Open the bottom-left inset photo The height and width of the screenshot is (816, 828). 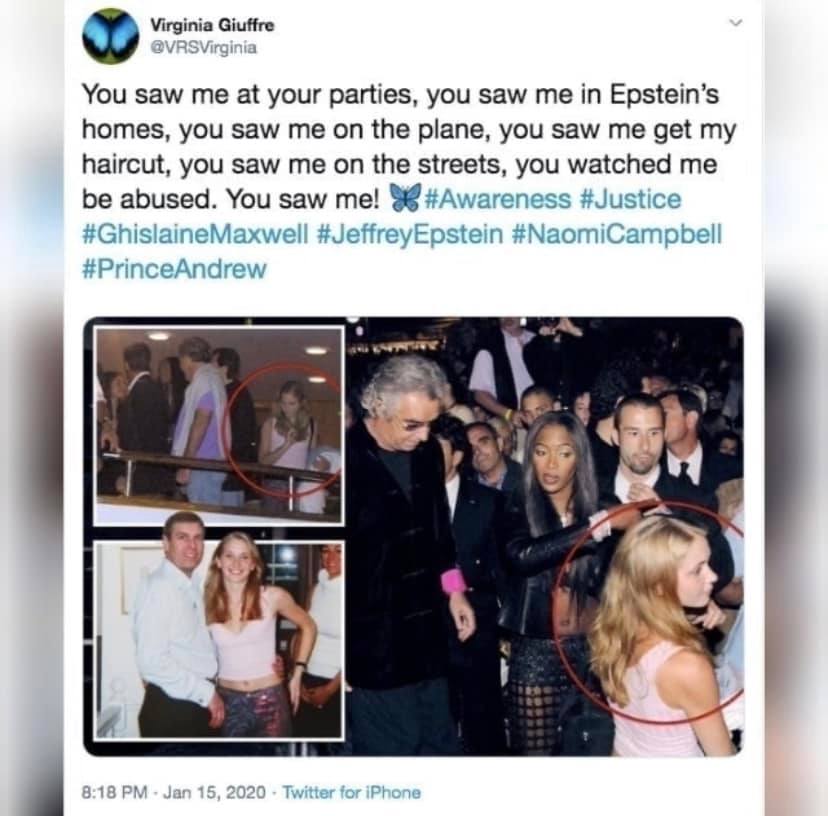pos(219,639)
